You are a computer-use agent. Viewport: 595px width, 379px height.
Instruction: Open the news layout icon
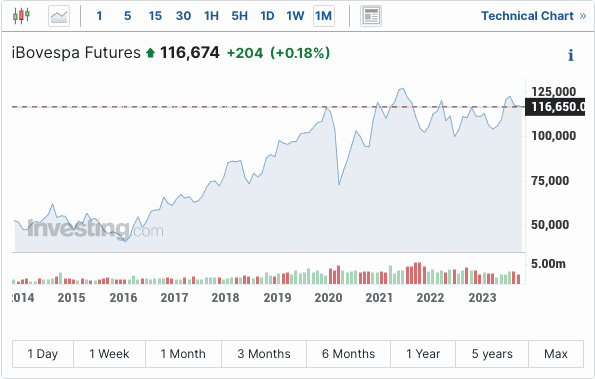[371, 16]
